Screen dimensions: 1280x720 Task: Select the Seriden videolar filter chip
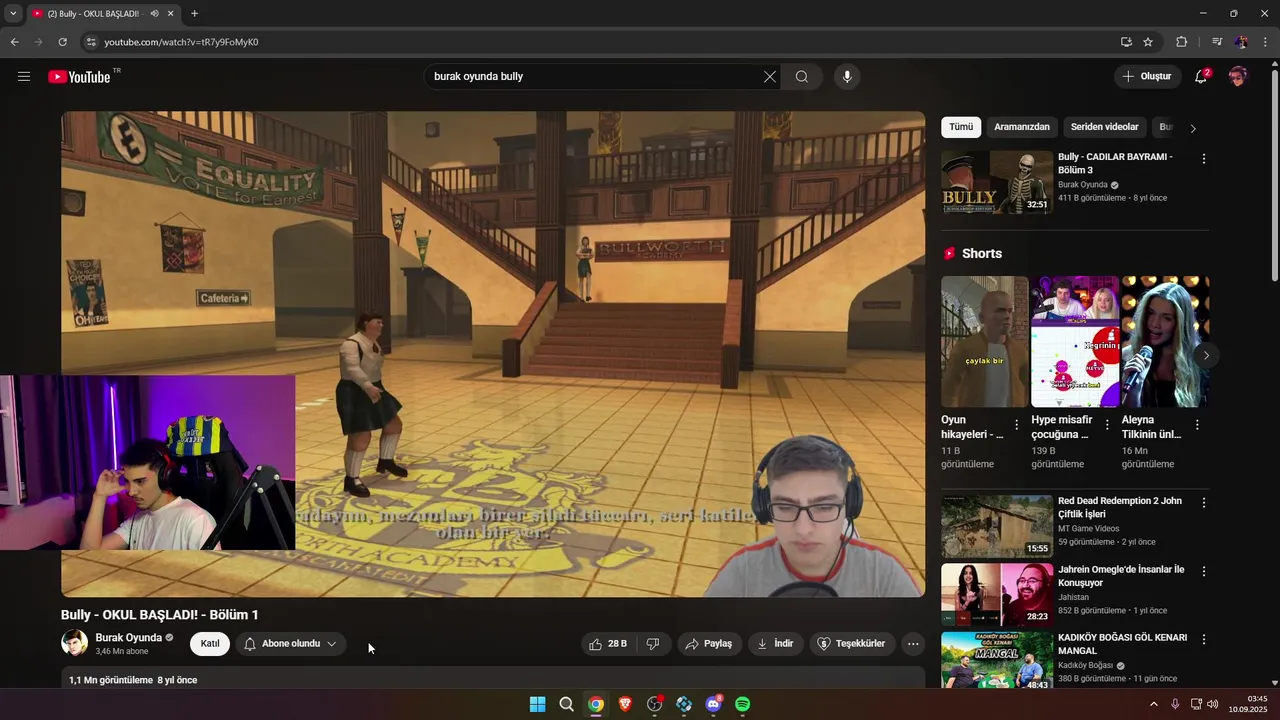(x=1105, y=127)
